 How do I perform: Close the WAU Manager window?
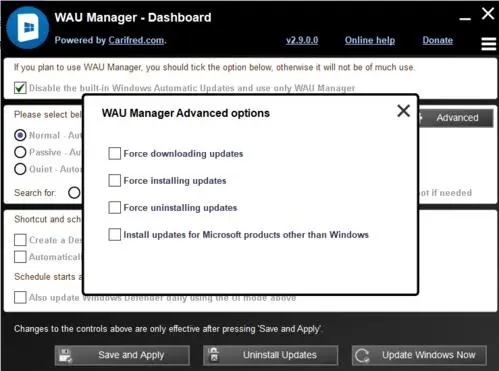coord(488,14)
